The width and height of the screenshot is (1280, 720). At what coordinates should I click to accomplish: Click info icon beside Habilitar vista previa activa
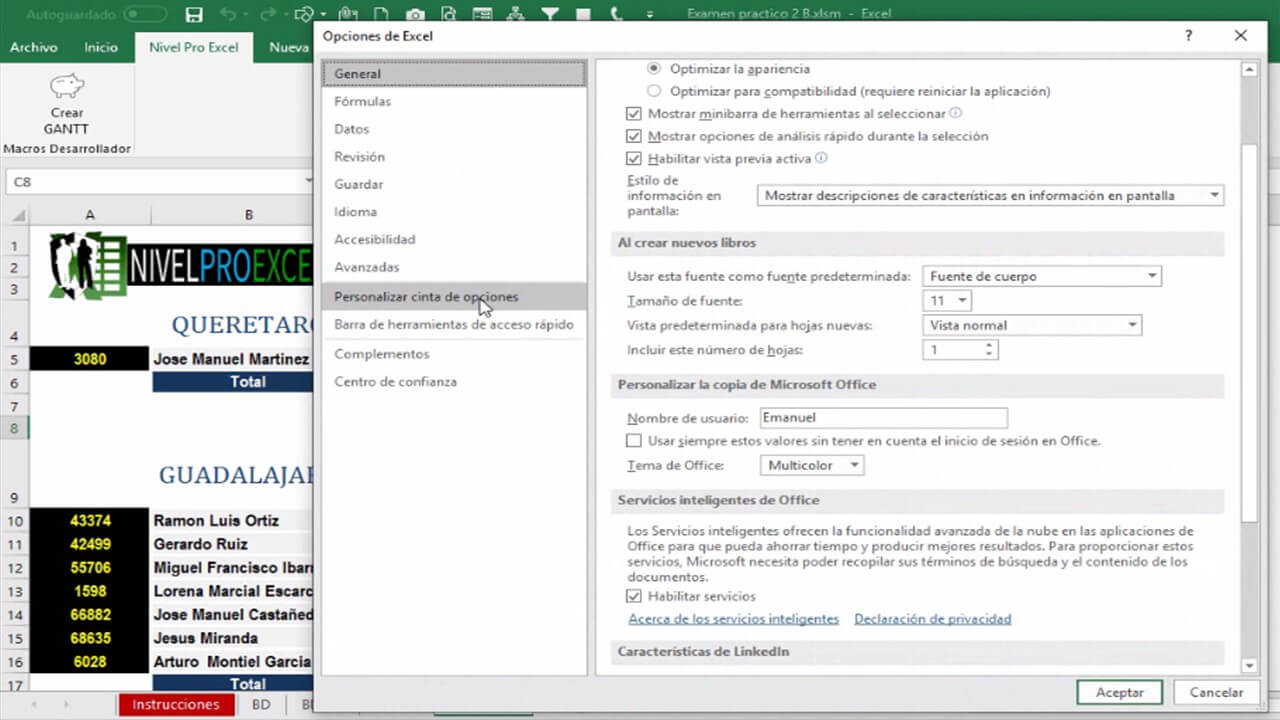[x=821, y=158]
